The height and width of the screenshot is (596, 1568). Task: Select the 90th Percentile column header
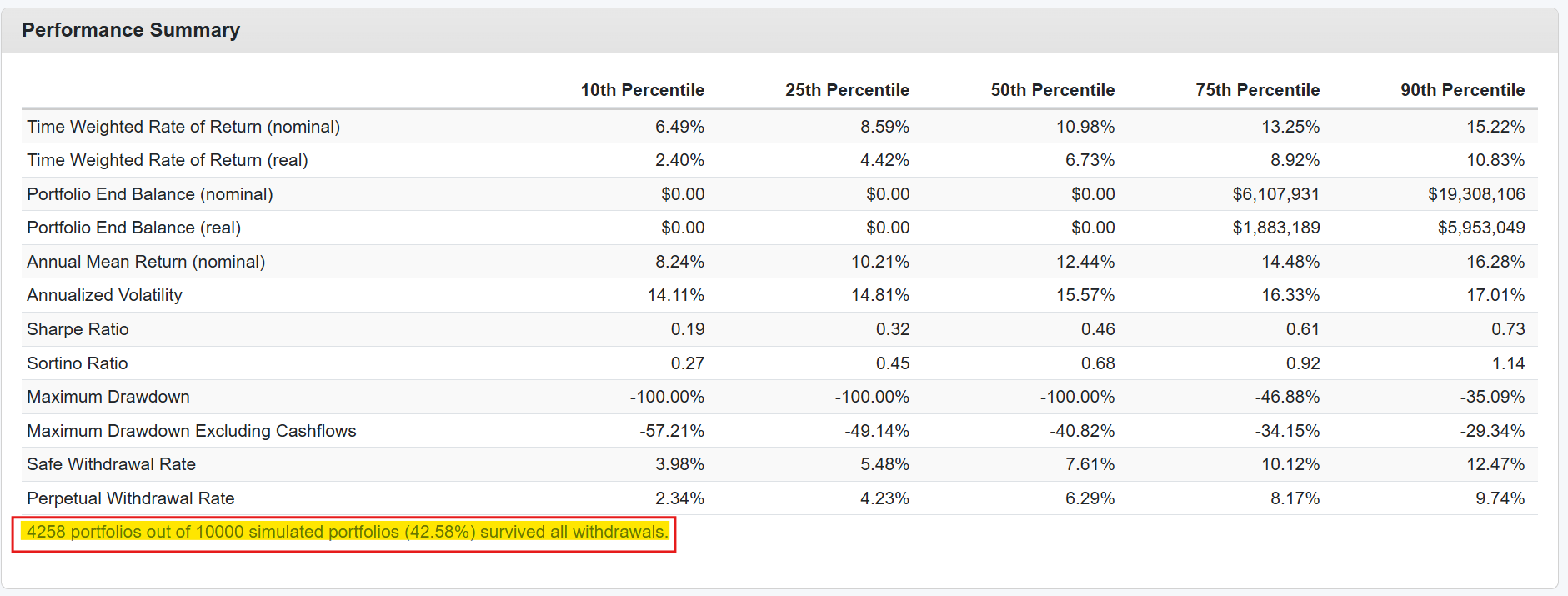[1462, 90]
